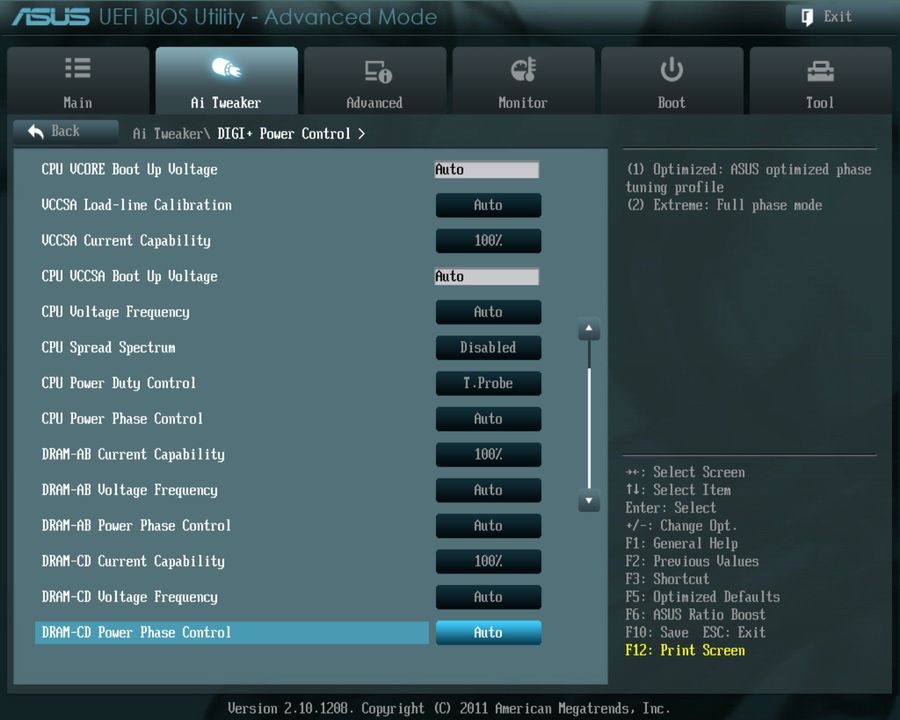Viewport: 900px width, 720px height.
Task: Toggle CPU Power Duty Control from T.Probe
Action: pos(488,383)
